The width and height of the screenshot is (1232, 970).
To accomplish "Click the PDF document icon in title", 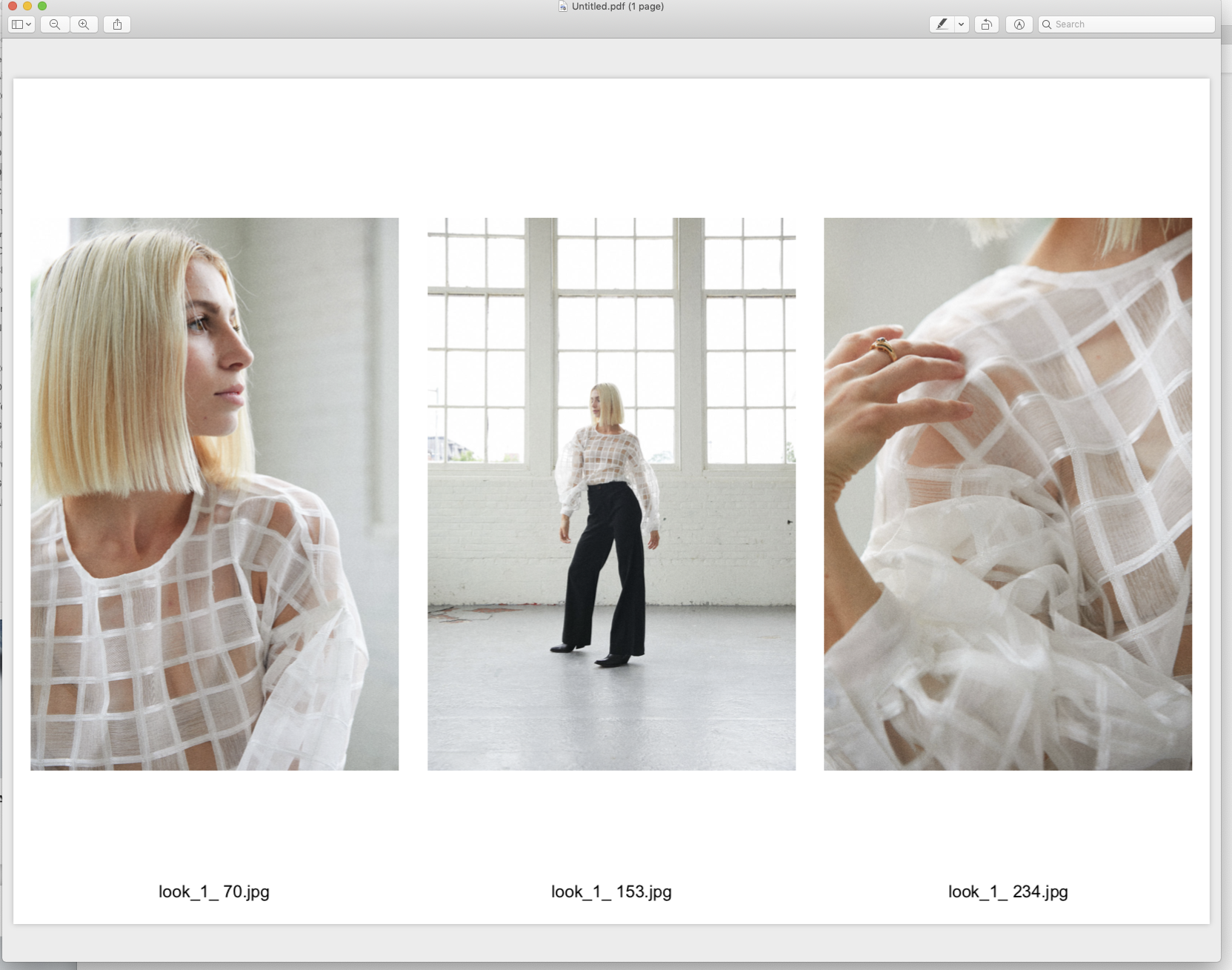I will (563, 7).
